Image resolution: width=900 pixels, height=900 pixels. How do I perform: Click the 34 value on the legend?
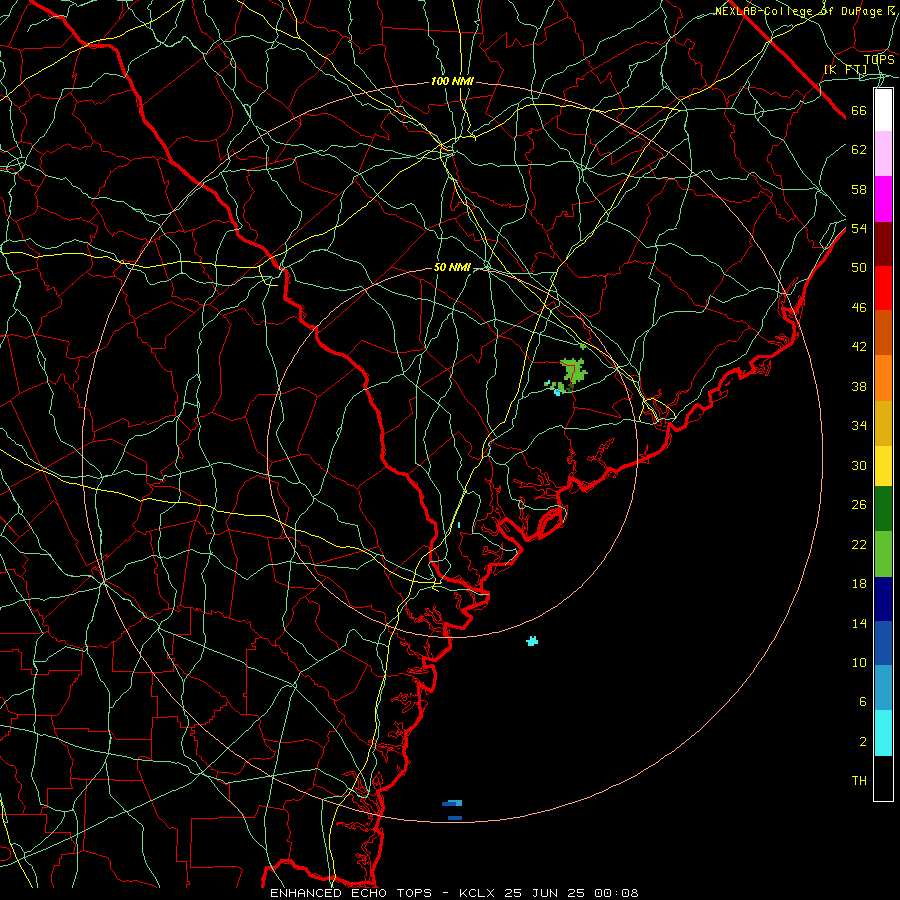pos(859,426)
